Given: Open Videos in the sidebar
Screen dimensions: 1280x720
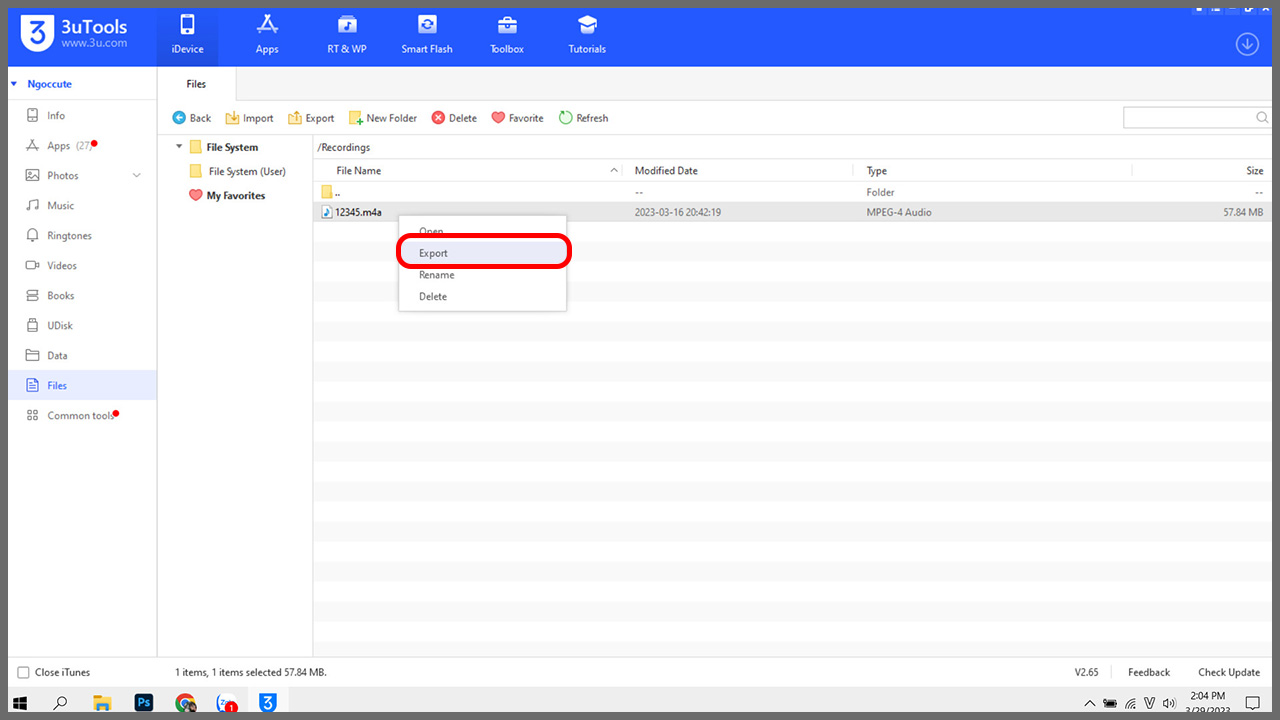Looking at the screenshot, I should (x=62, y=266).
